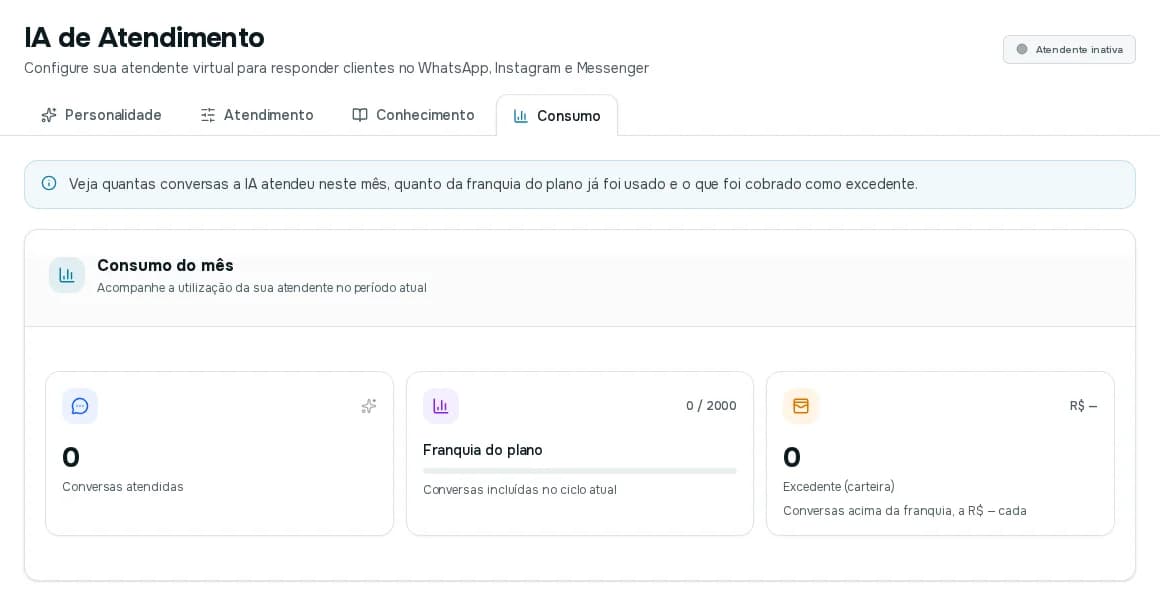This screenshot has height=600, width=1160.
Task: Click the sliders icon on Atendimento tab
Action: [x=208, y=115]
